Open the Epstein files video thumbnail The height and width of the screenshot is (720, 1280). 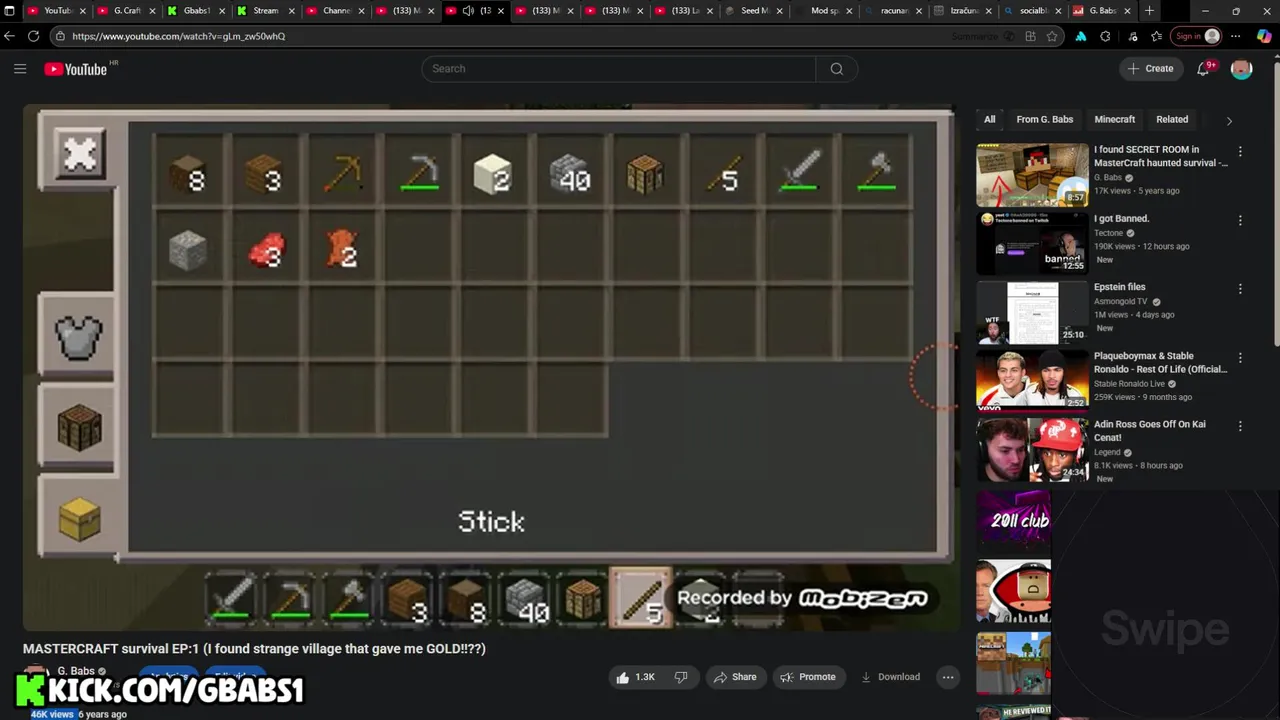(1032, 312)
